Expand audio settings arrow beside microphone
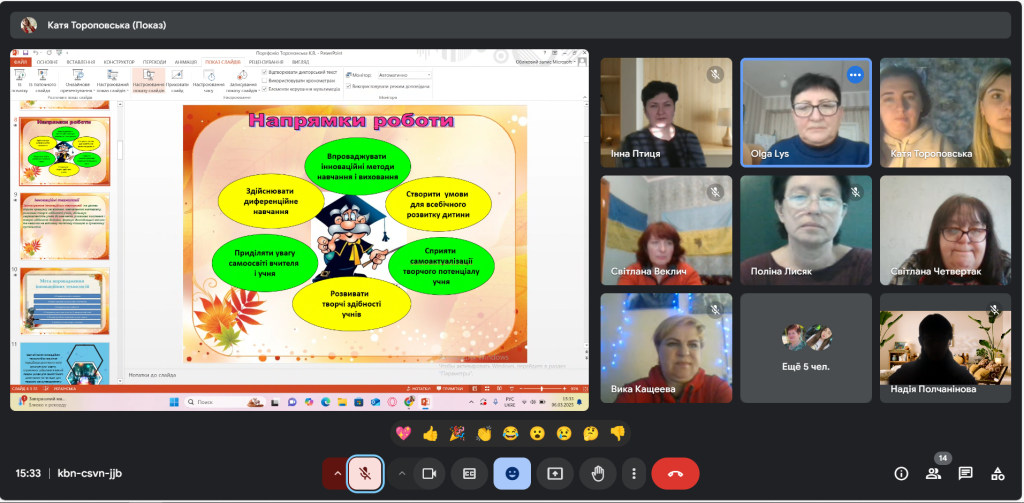 click(x=337, y=474)
